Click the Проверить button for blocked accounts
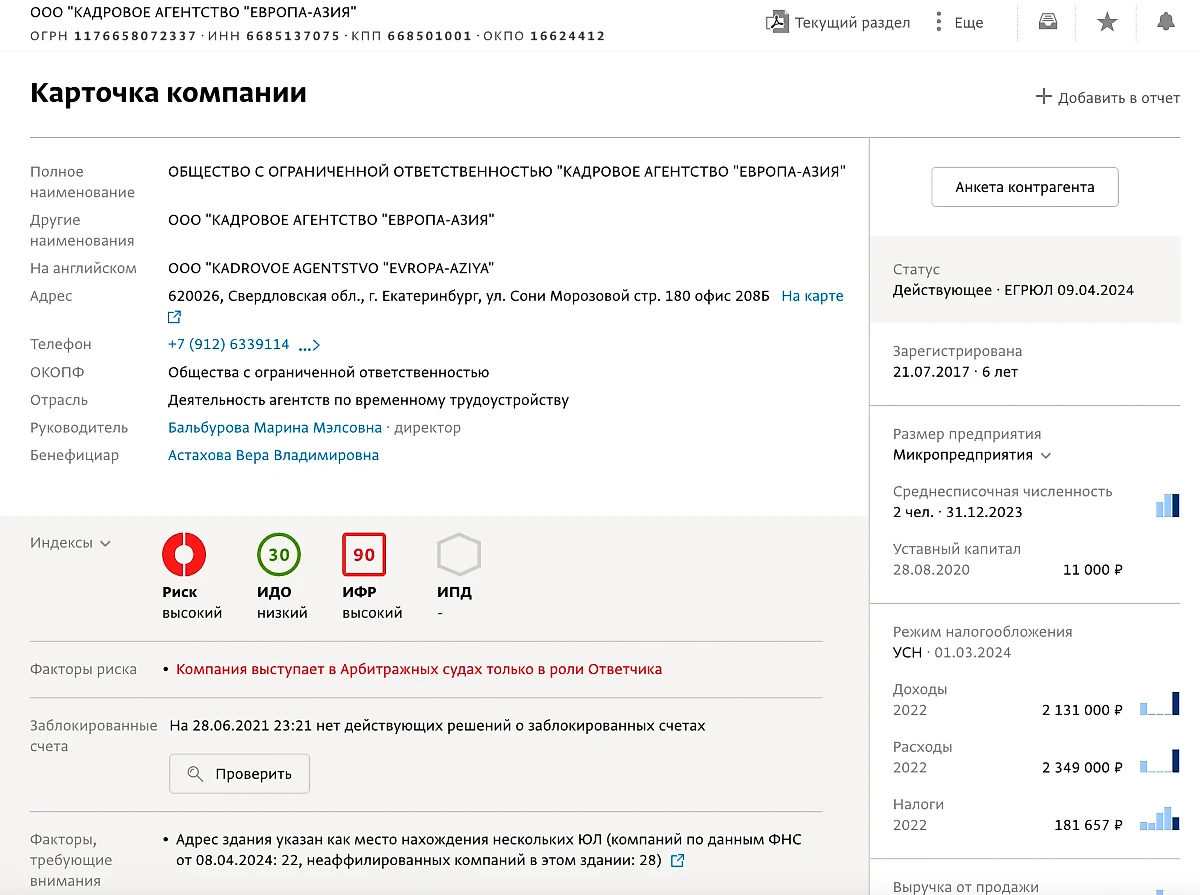This screenshot has width=1200, height=895. (x=239, y=774)
